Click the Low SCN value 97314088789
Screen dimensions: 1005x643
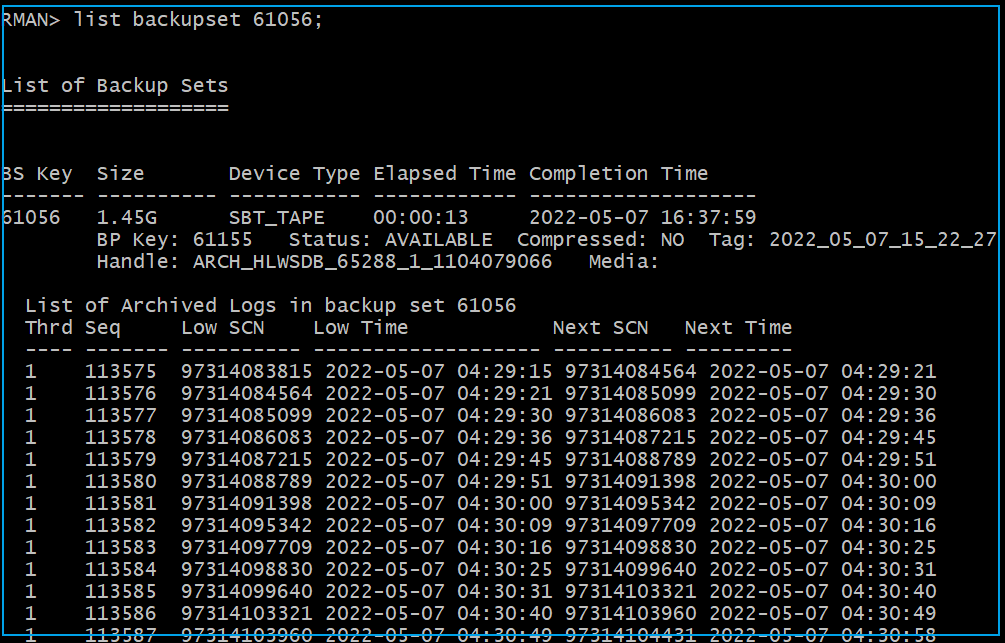(246, 481)
